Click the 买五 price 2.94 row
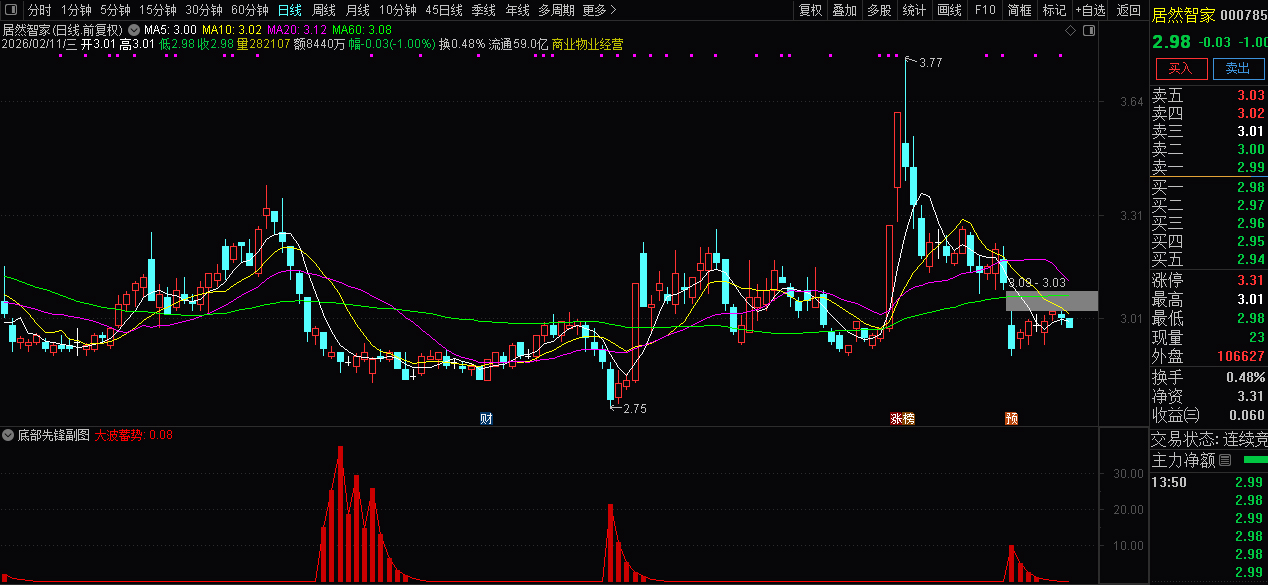 [1209, 259]
